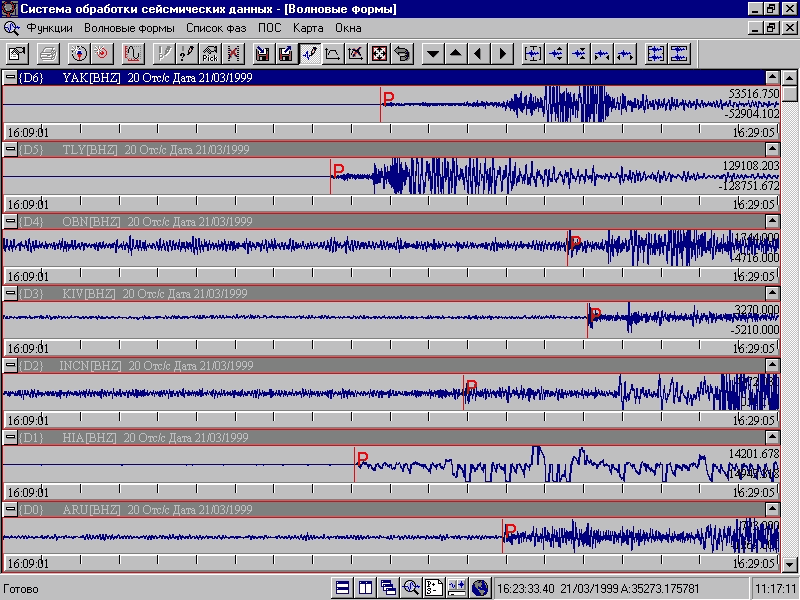Collapse the YAK[BHZ] trace with minus box

click(x=10, y=77)
